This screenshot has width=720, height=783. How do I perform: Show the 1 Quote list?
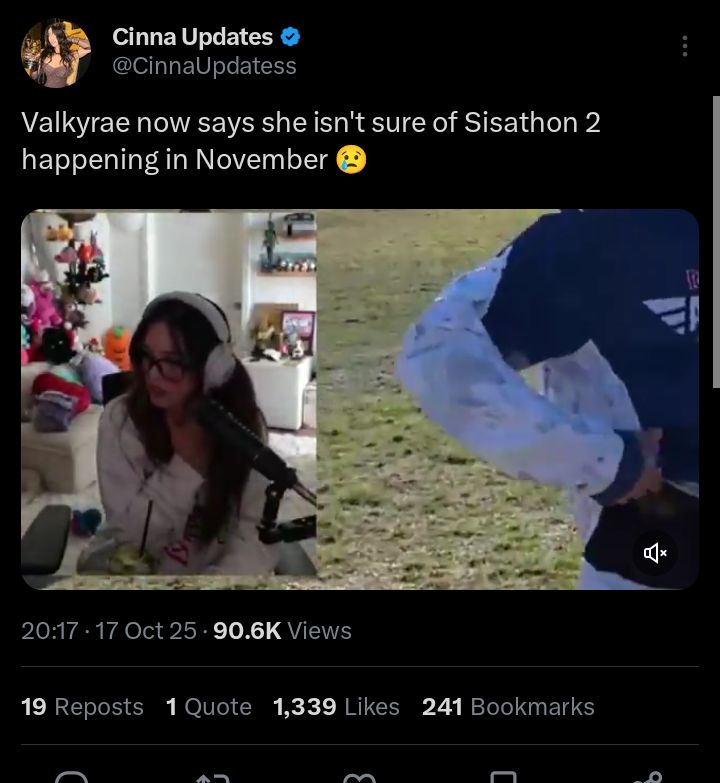coord(209,707)
